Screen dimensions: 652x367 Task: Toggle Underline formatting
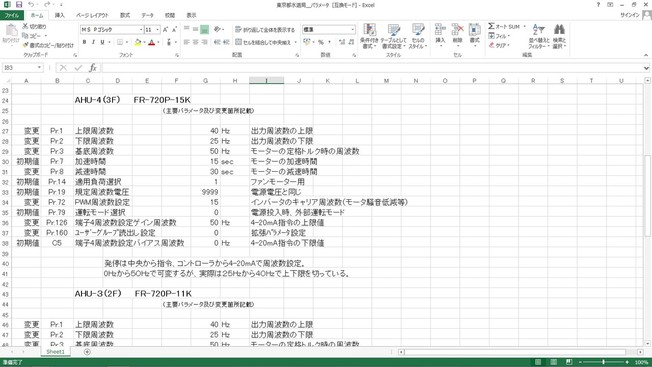point(102,42)
